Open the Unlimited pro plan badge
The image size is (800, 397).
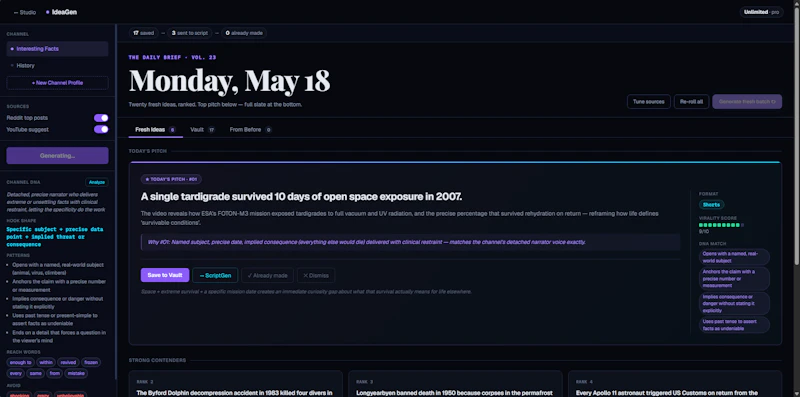pos(761,12)
